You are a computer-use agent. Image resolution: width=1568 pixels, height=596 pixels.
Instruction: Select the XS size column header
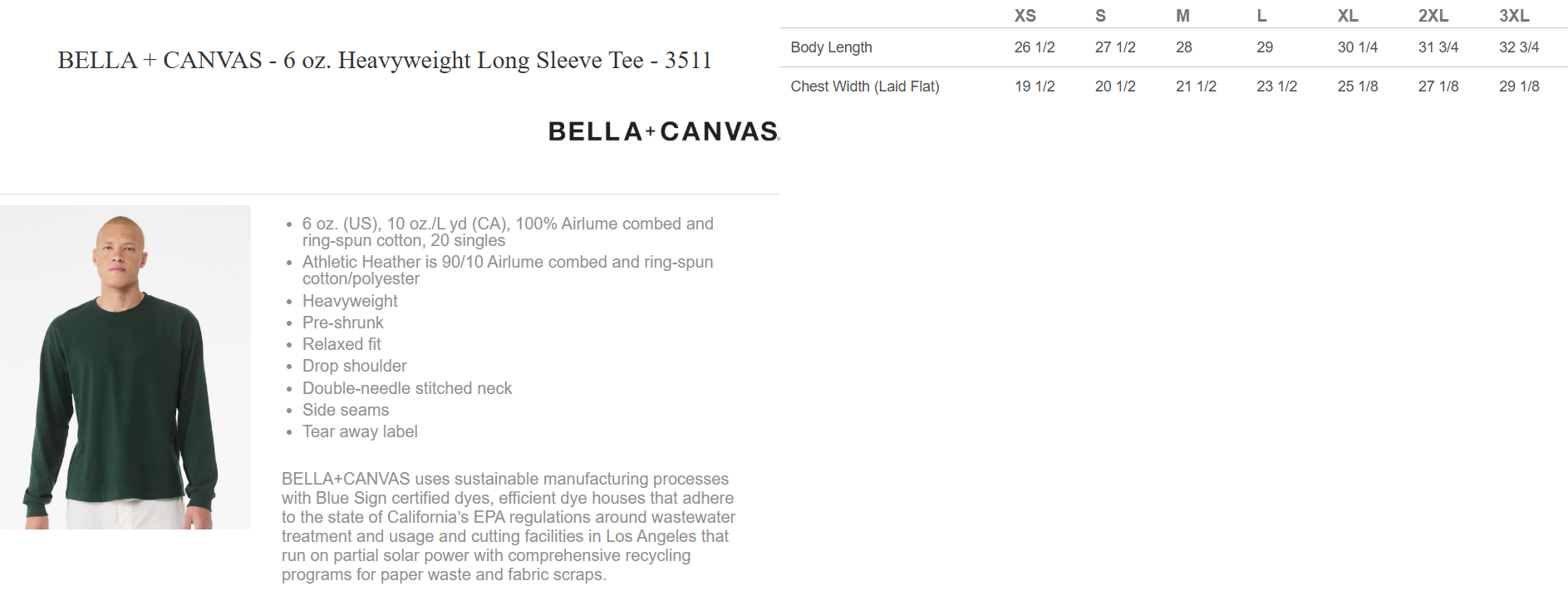1025,16
